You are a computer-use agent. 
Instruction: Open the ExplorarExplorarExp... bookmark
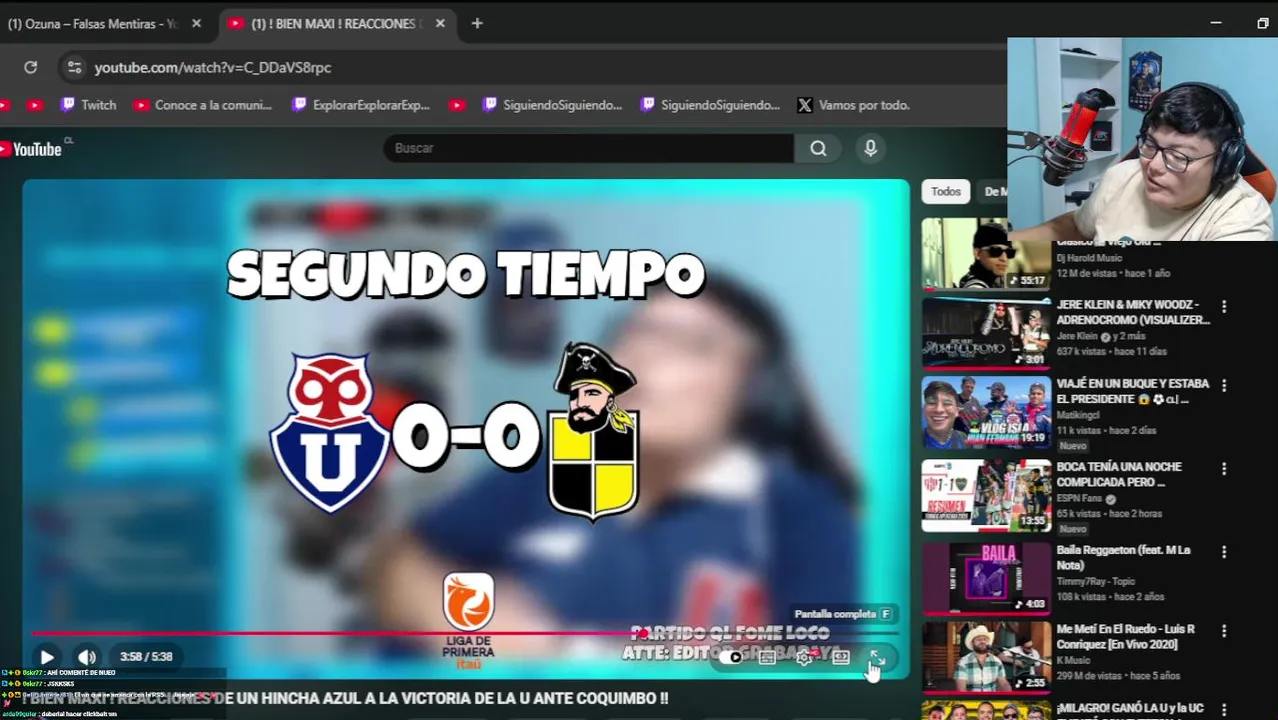(x=361, y=105)
